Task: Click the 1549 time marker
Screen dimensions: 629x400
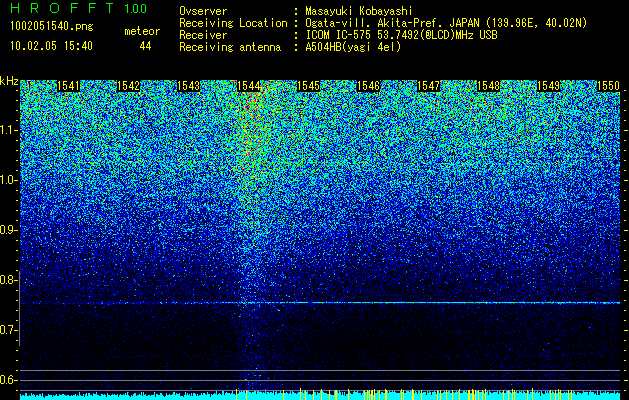Action: coord(548,86)
